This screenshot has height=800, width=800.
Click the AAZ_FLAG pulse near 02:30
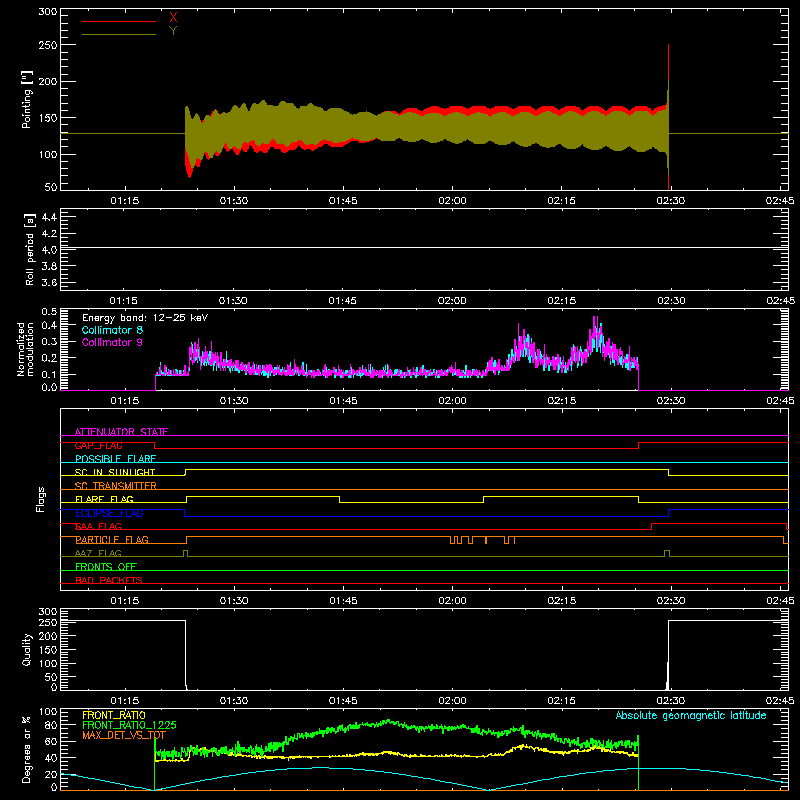[x=667, y=553]
